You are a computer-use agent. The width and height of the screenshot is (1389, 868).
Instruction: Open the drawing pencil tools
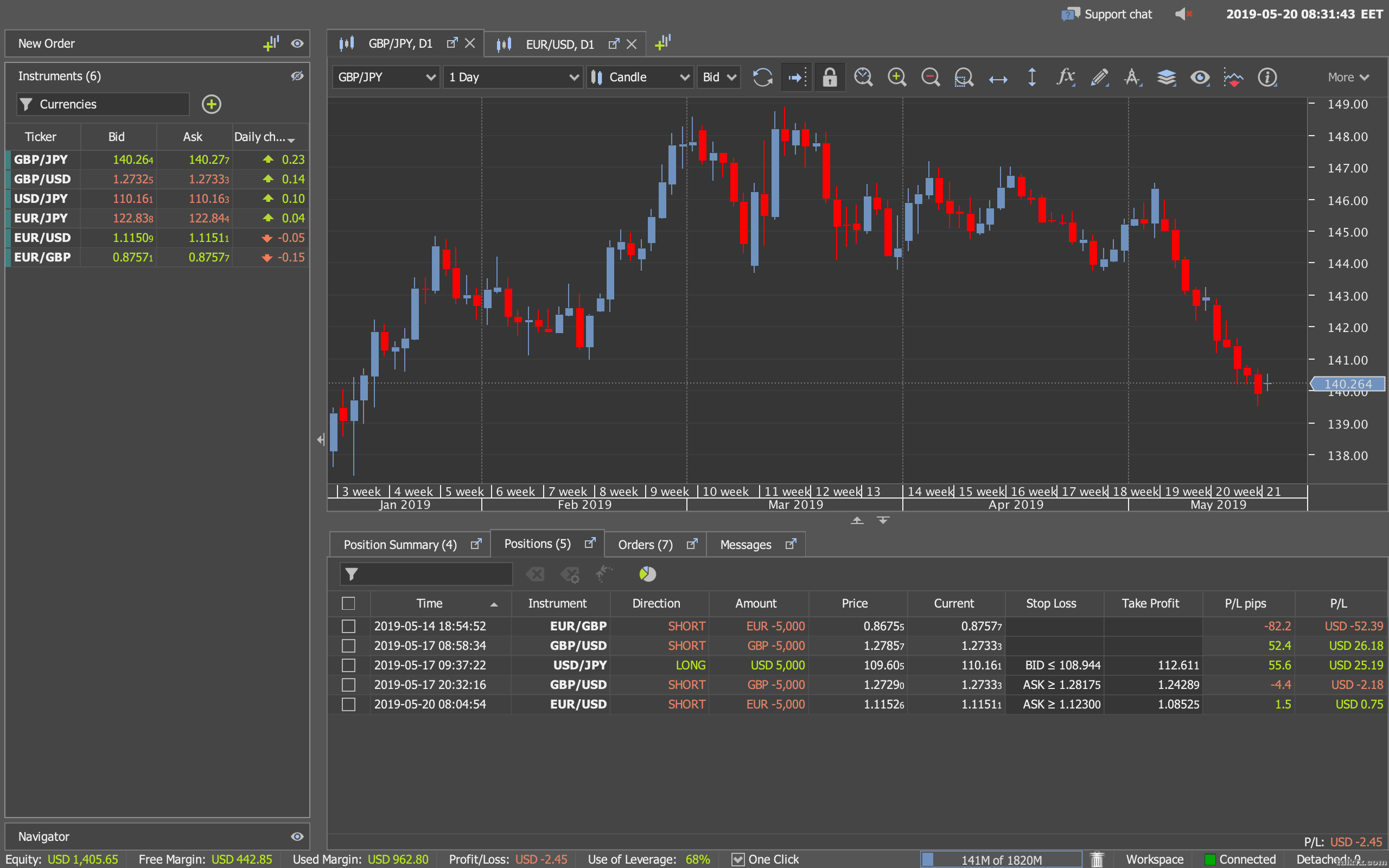coord(1099,77)
